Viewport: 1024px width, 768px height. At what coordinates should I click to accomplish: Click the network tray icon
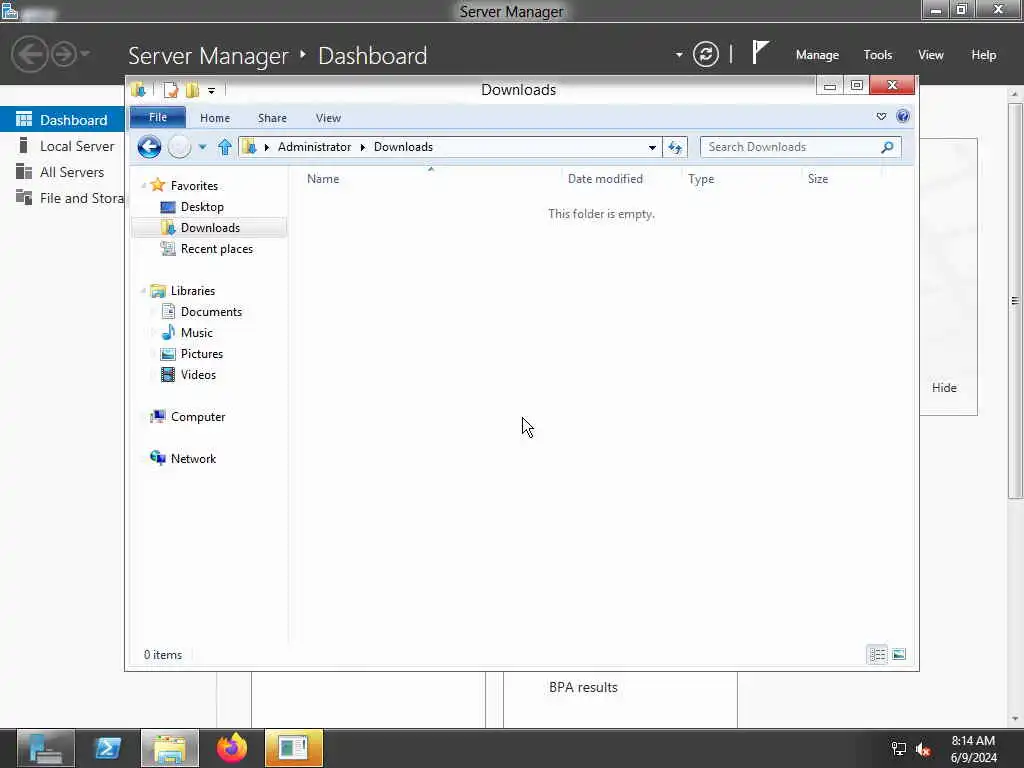(899, 749)
